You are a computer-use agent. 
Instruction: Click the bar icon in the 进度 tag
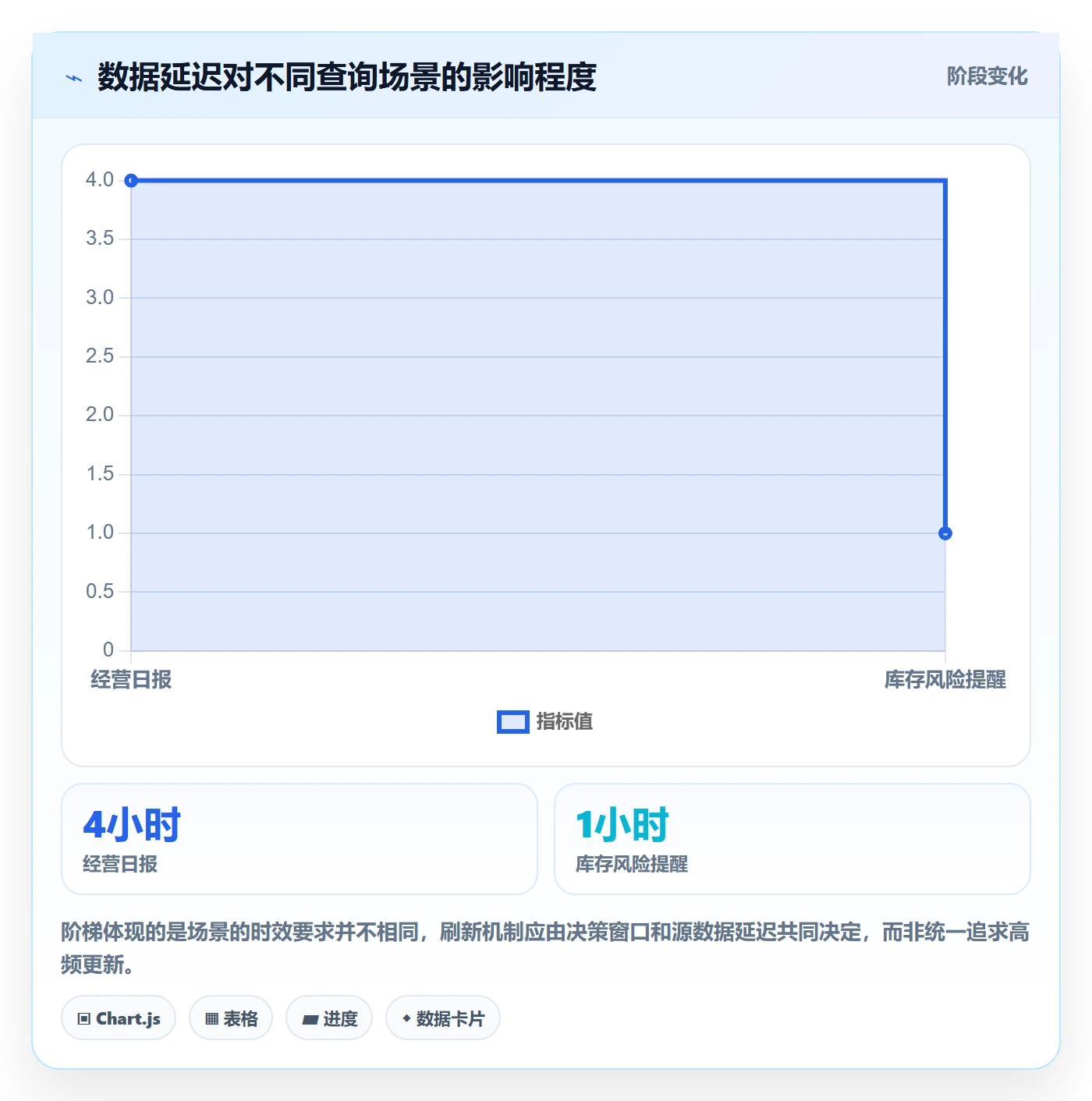tap(310, 1019)
